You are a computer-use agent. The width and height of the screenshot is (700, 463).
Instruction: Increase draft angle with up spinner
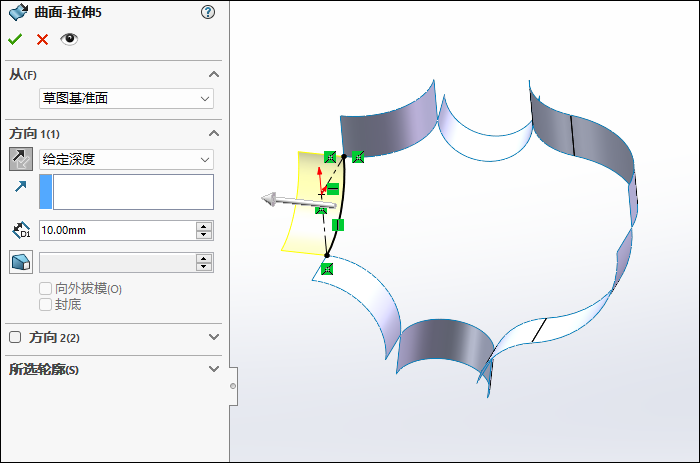tap(204, 258)
